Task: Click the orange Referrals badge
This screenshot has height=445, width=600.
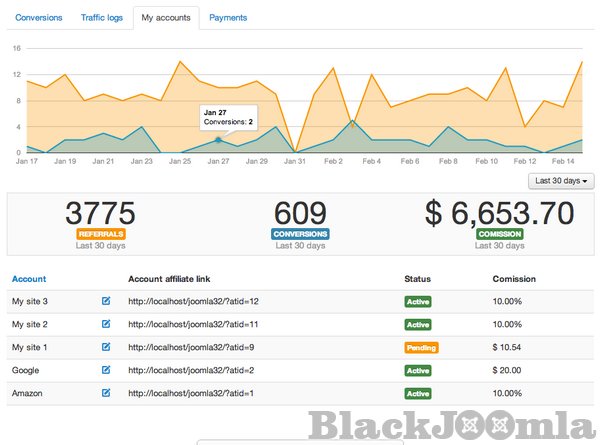Action: (x=101, y=233)
